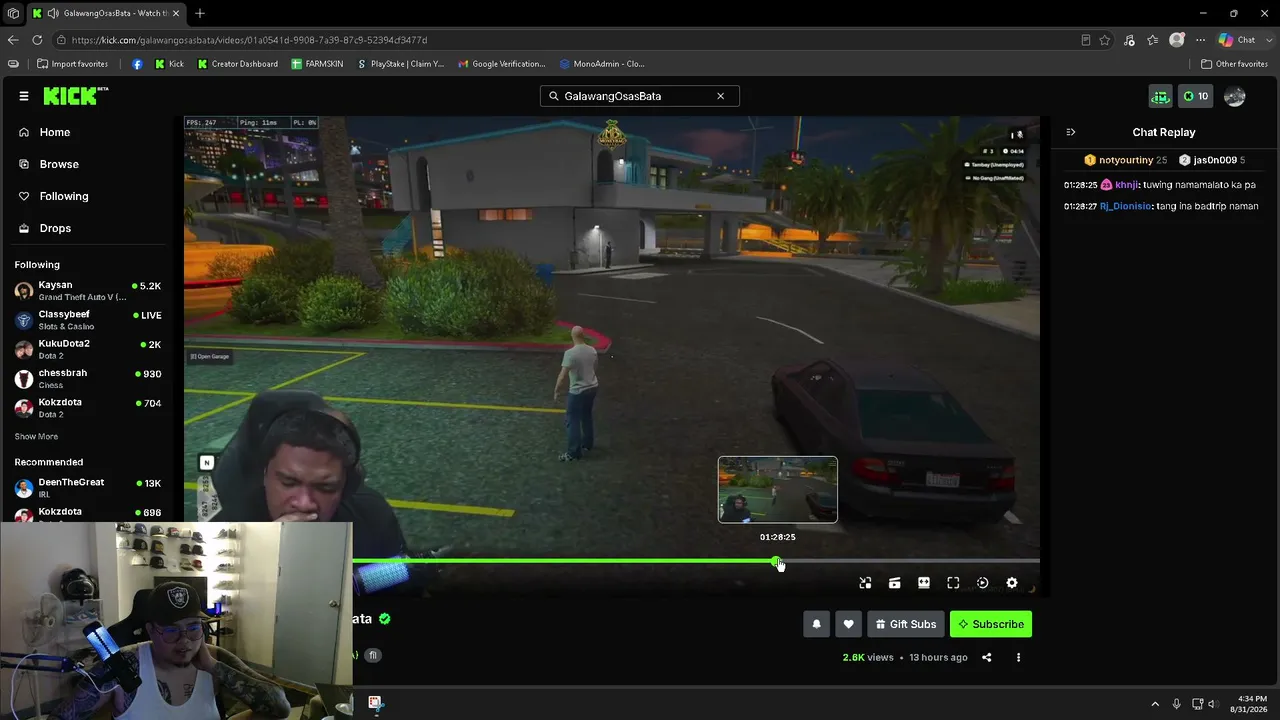
Task: Open the Kicks balance showing 10
Action: pos(1196,96)
